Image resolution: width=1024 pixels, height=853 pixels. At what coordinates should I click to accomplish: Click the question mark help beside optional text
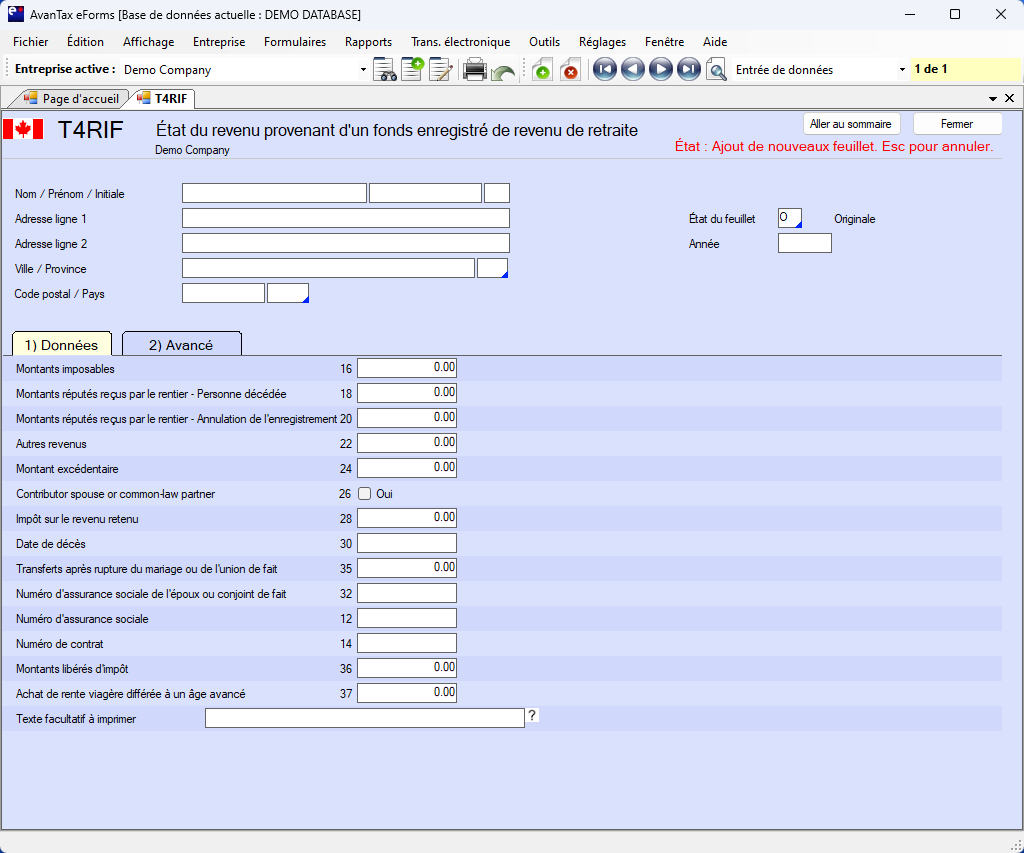tap(533, 715)
